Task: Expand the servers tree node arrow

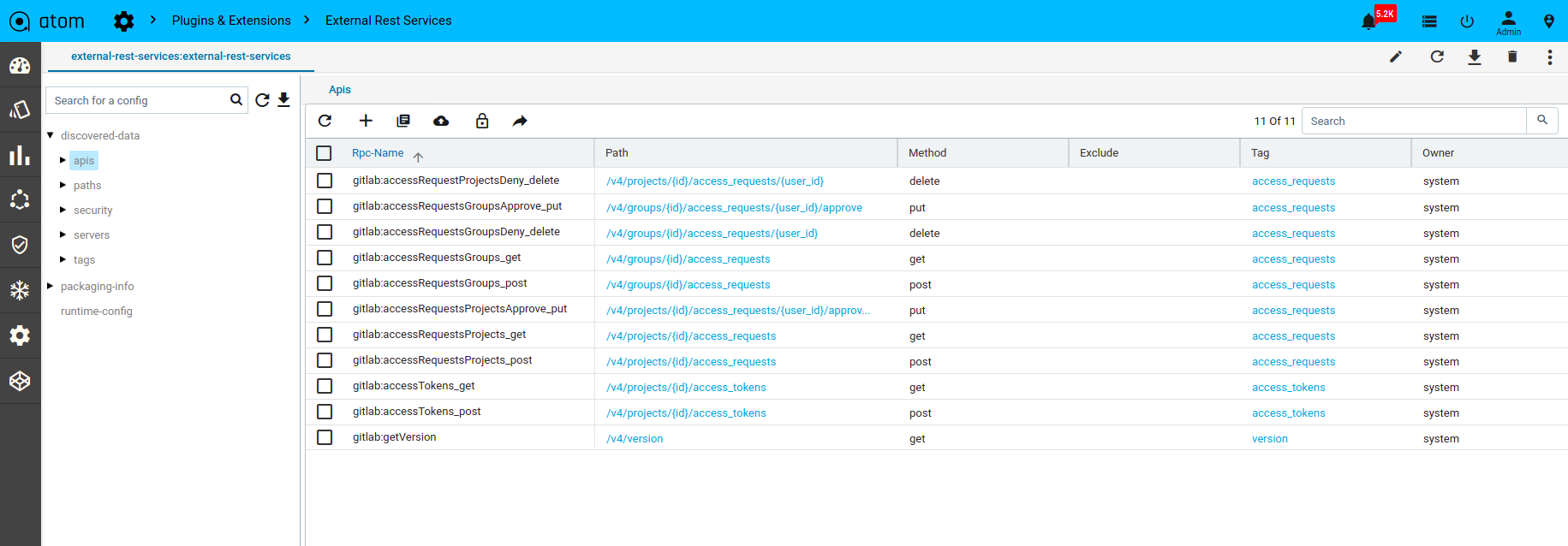Action: coord(63,234)
